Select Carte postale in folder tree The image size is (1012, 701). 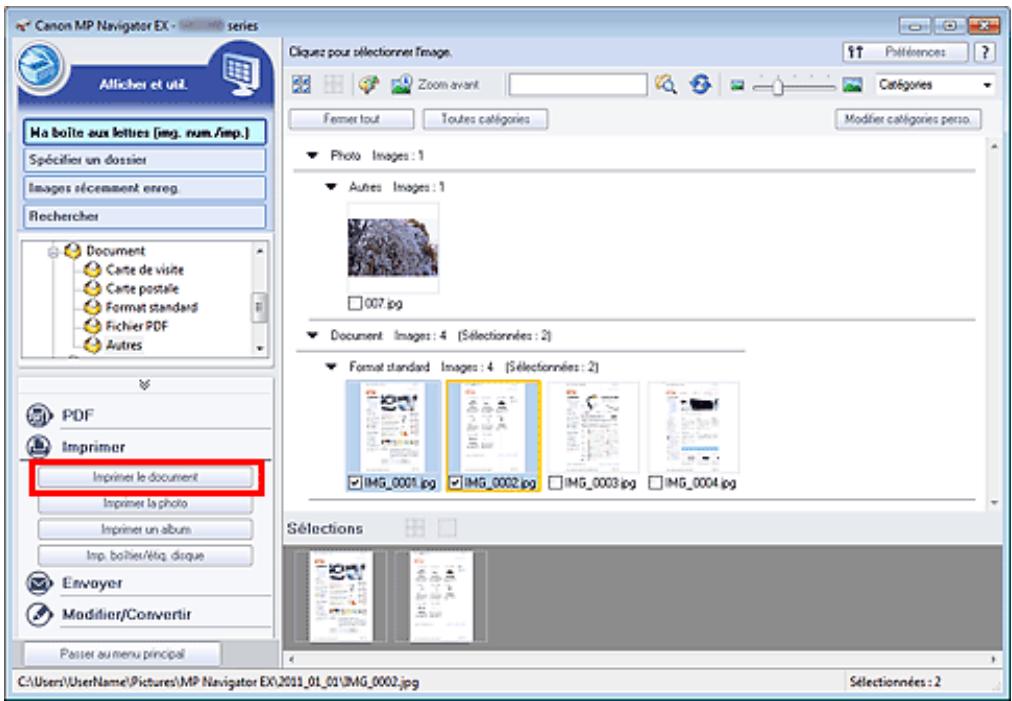(x=142, y=288)
